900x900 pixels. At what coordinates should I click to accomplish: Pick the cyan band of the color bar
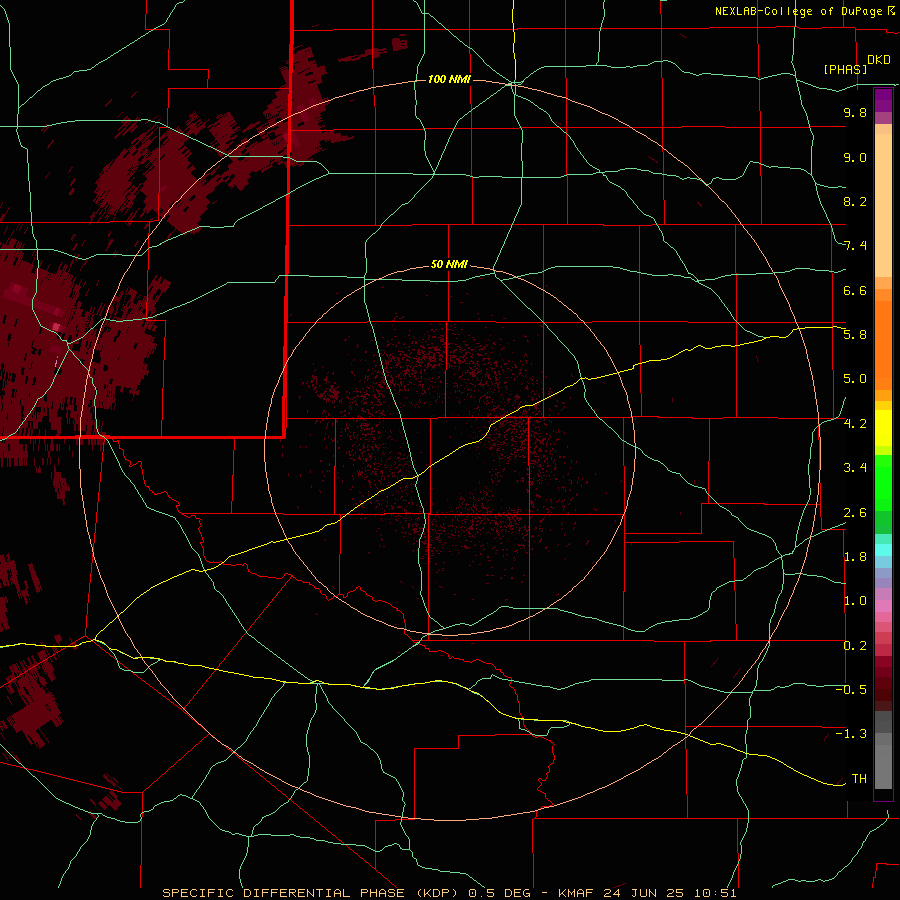[883, 549]
